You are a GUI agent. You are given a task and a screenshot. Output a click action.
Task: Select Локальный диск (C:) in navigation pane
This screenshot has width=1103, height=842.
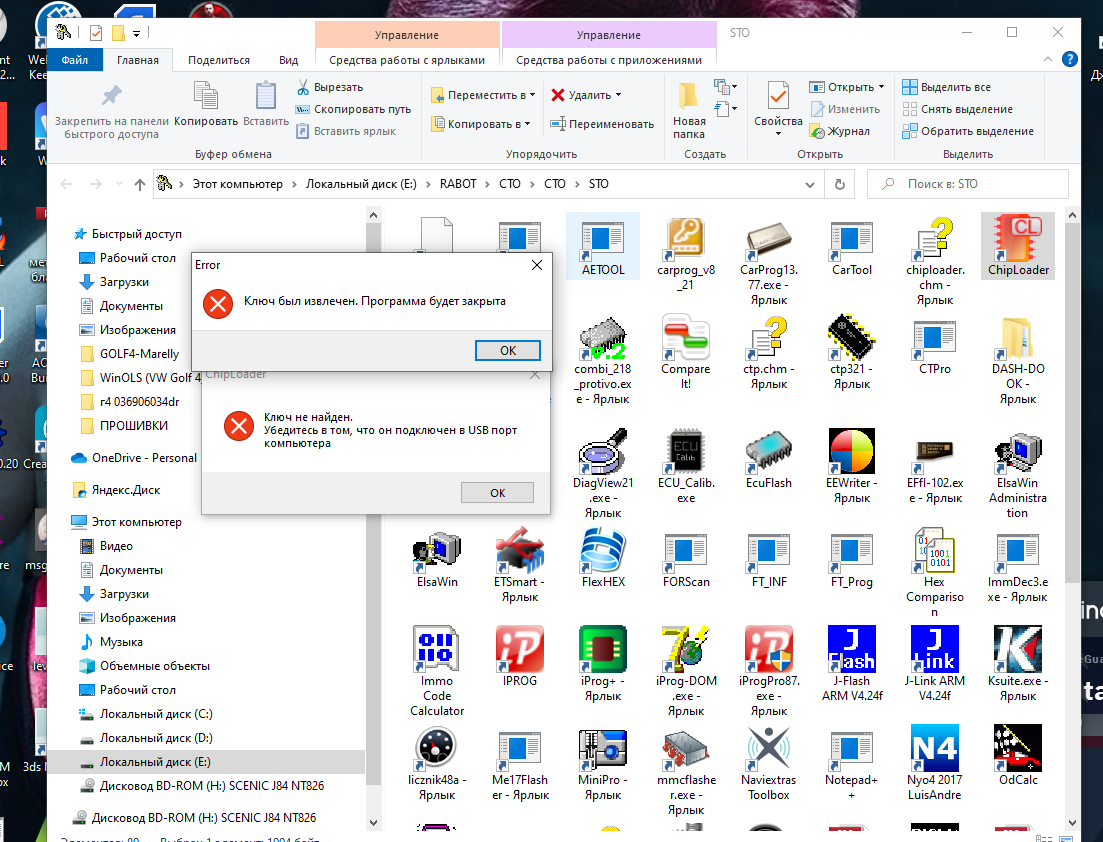[156, 714]
